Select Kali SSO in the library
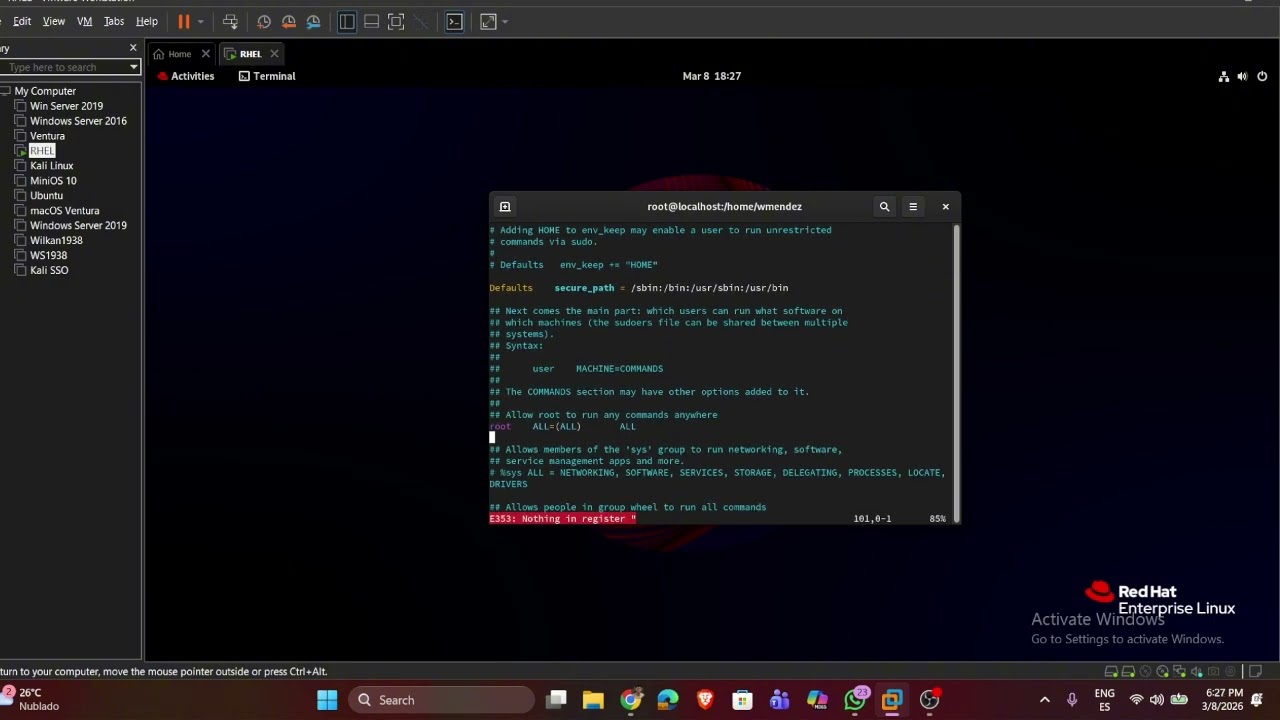 [x=49, y=271]
